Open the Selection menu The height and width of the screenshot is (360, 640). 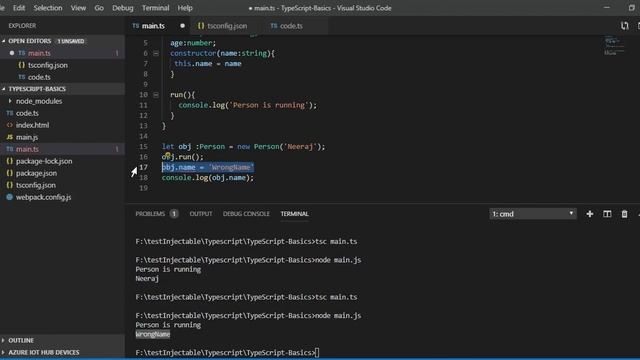coord(48,8)
